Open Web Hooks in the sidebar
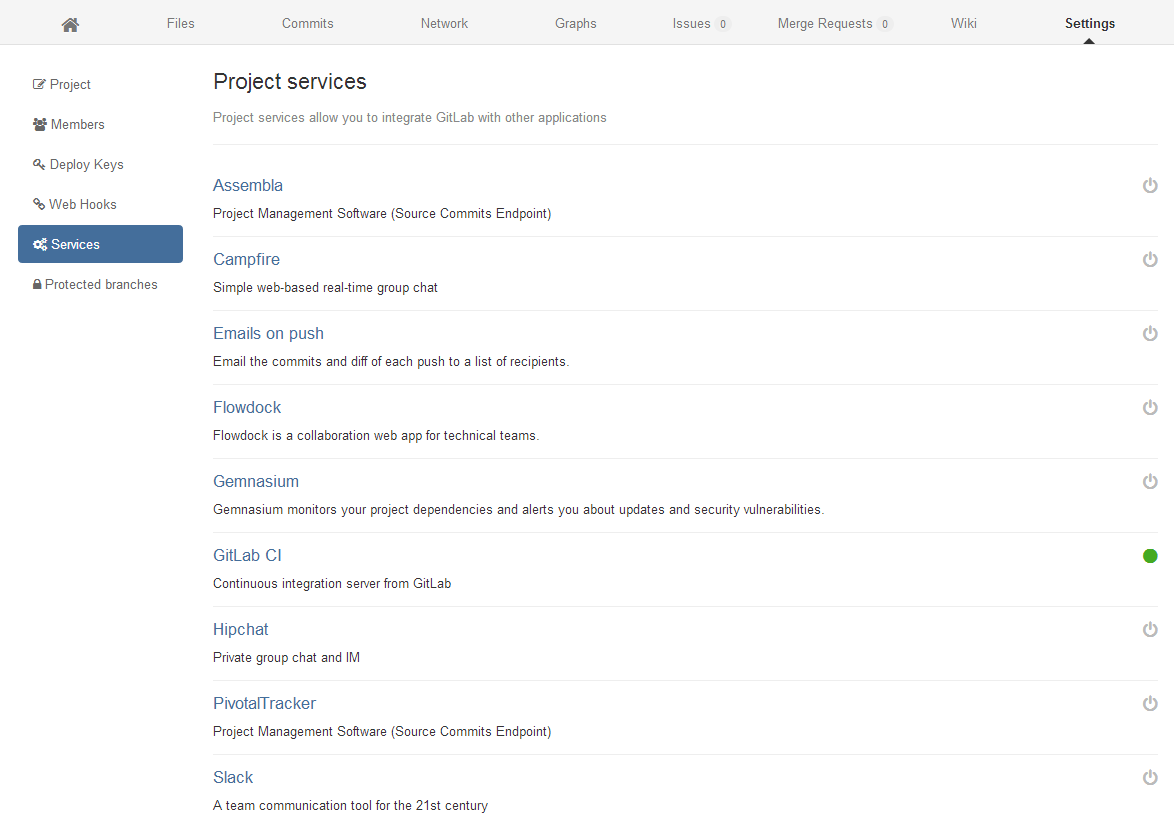This screenshot has width=1174, height=820. (100, 204)
